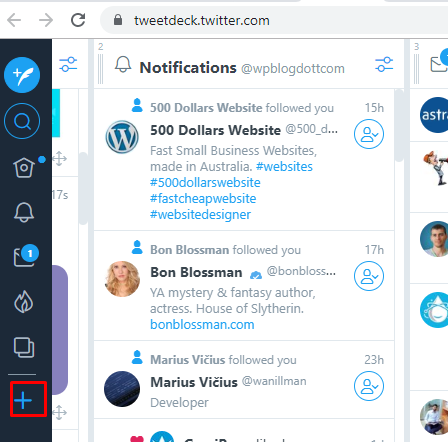Image resolution: width=448 pixels, height=442 pixels.
Task: Open Notifications column settings sliders icon
Action: (384, 64)
